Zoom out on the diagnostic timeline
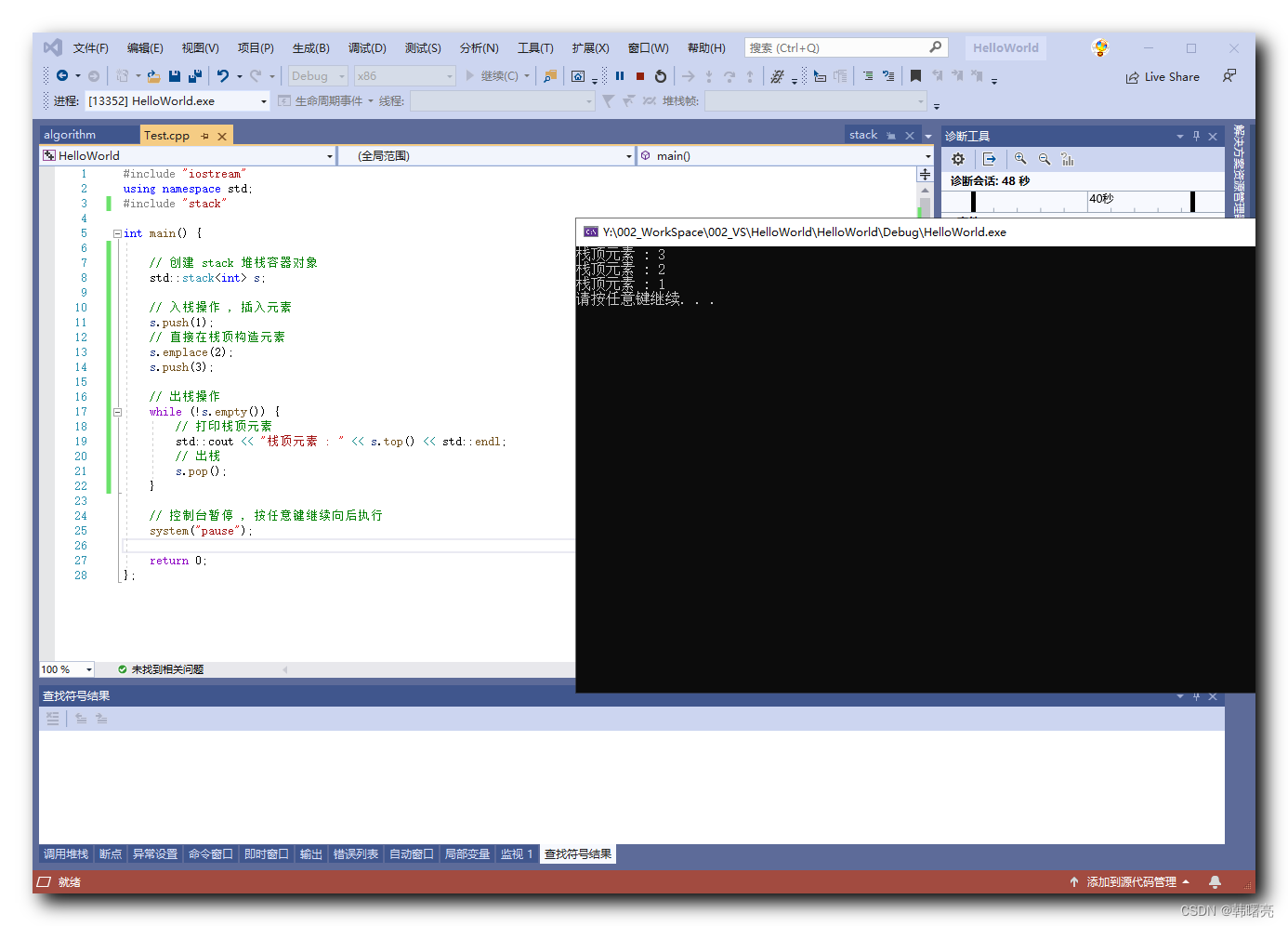Image resolution: width=1288 pixels, height=926 pixels. 1045,159
